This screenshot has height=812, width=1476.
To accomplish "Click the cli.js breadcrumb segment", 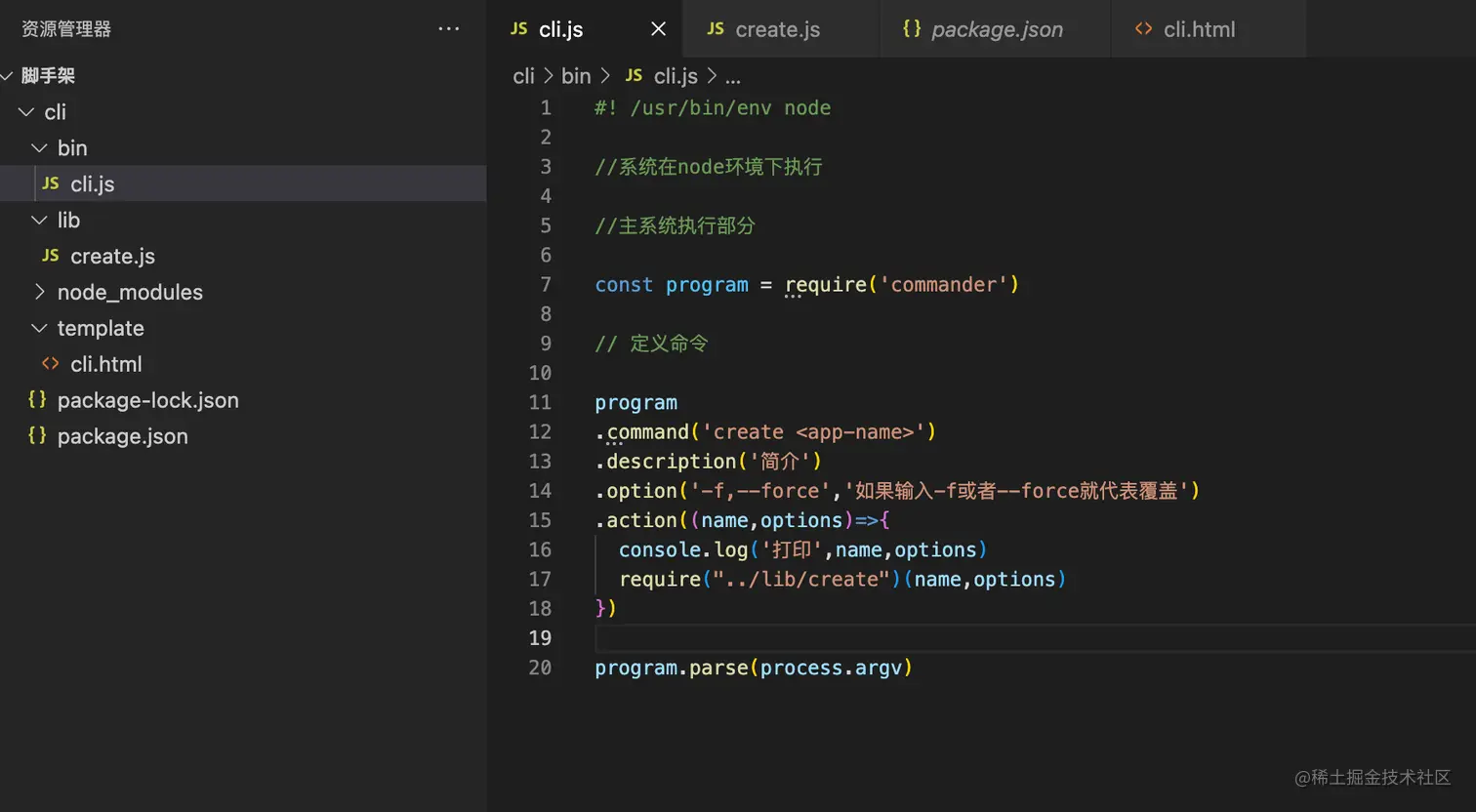I will (676, 76).
